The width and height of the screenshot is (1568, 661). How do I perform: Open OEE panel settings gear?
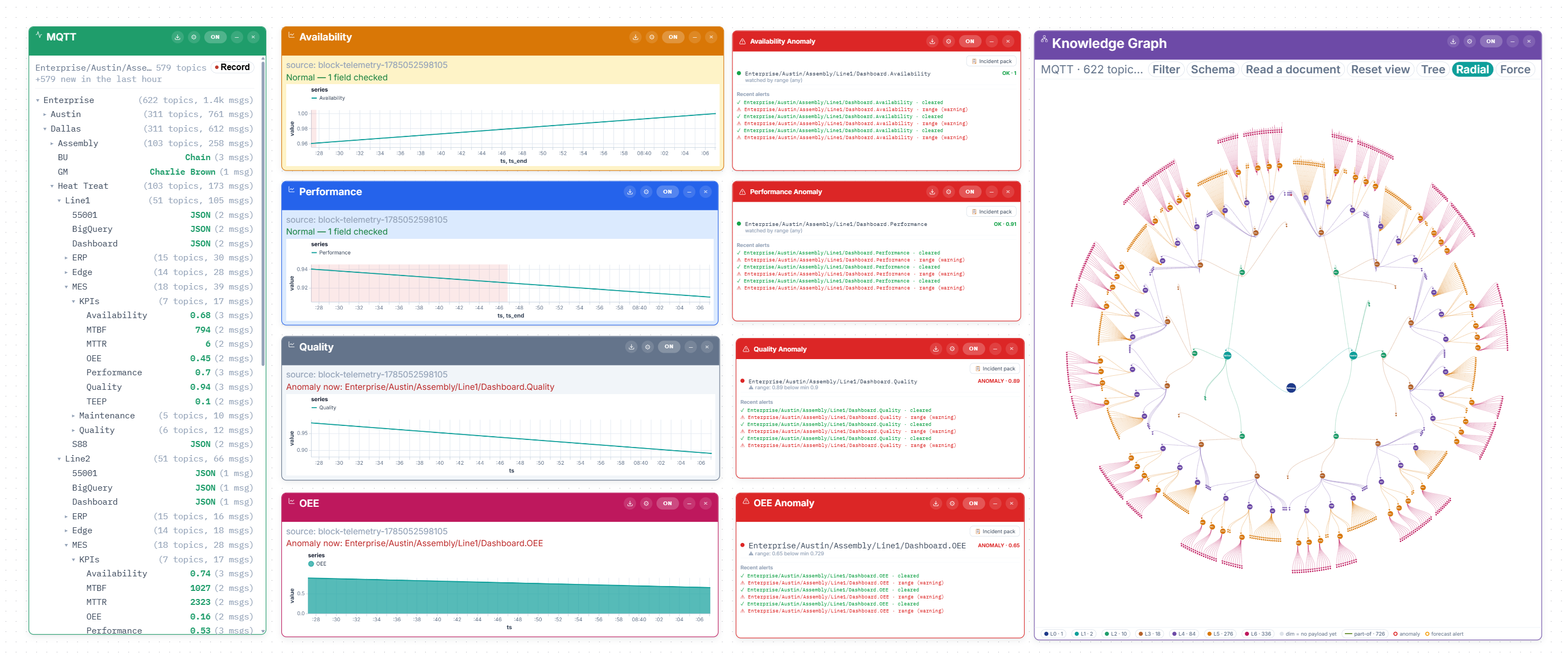[646, 504]
